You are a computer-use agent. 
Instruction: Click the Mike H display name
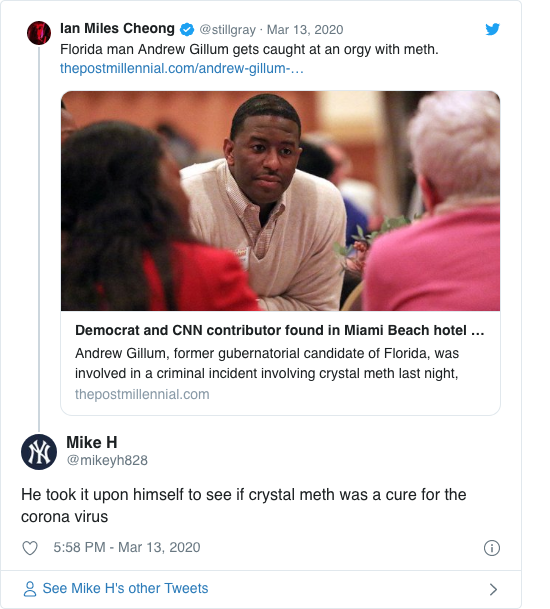click(92, 442)
